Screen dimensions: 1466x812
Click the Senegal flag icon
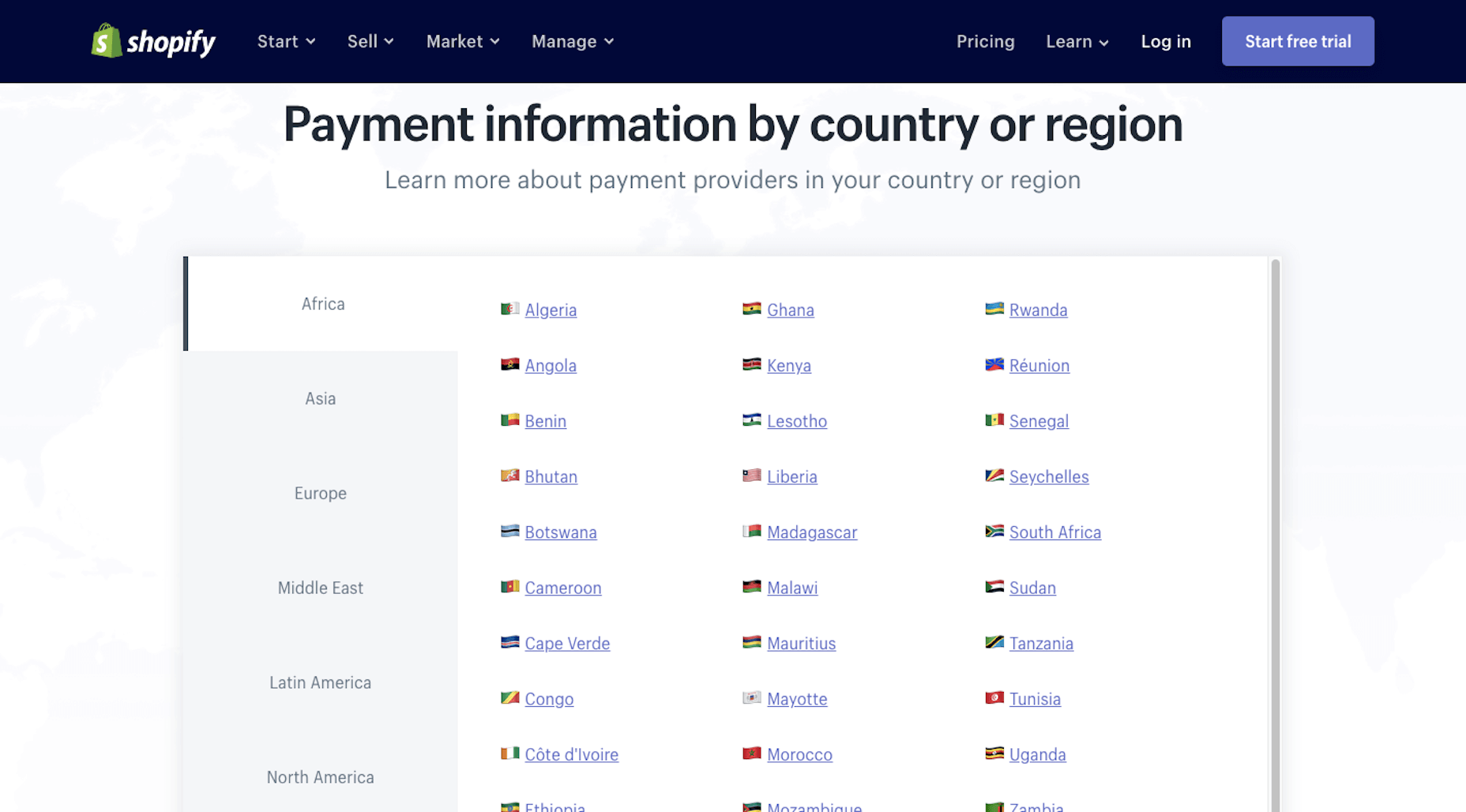point(994,419)
